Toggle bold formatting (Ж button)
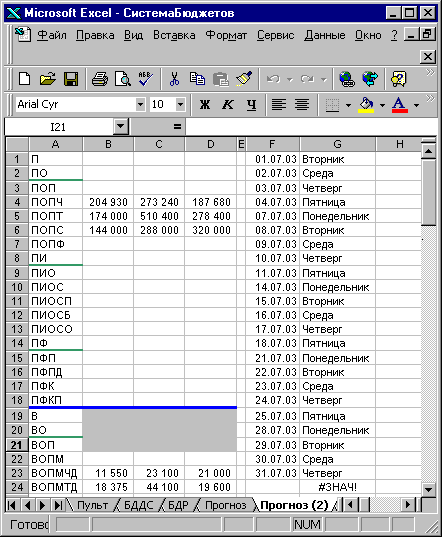Screen dimensions: 445x544 [205, 104]
